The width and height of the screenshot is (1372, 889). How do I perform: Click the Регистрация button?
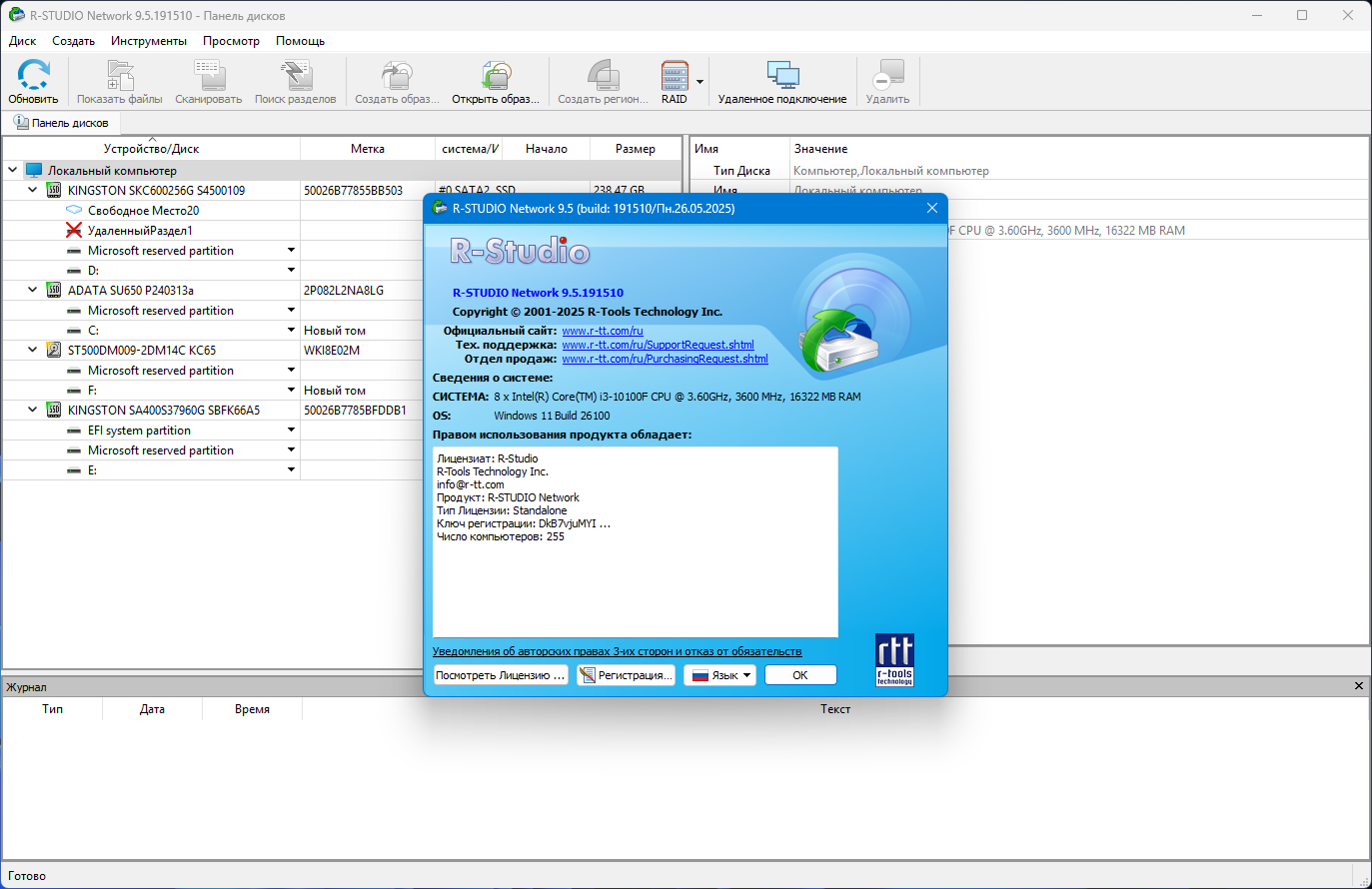tap(626, 675)
